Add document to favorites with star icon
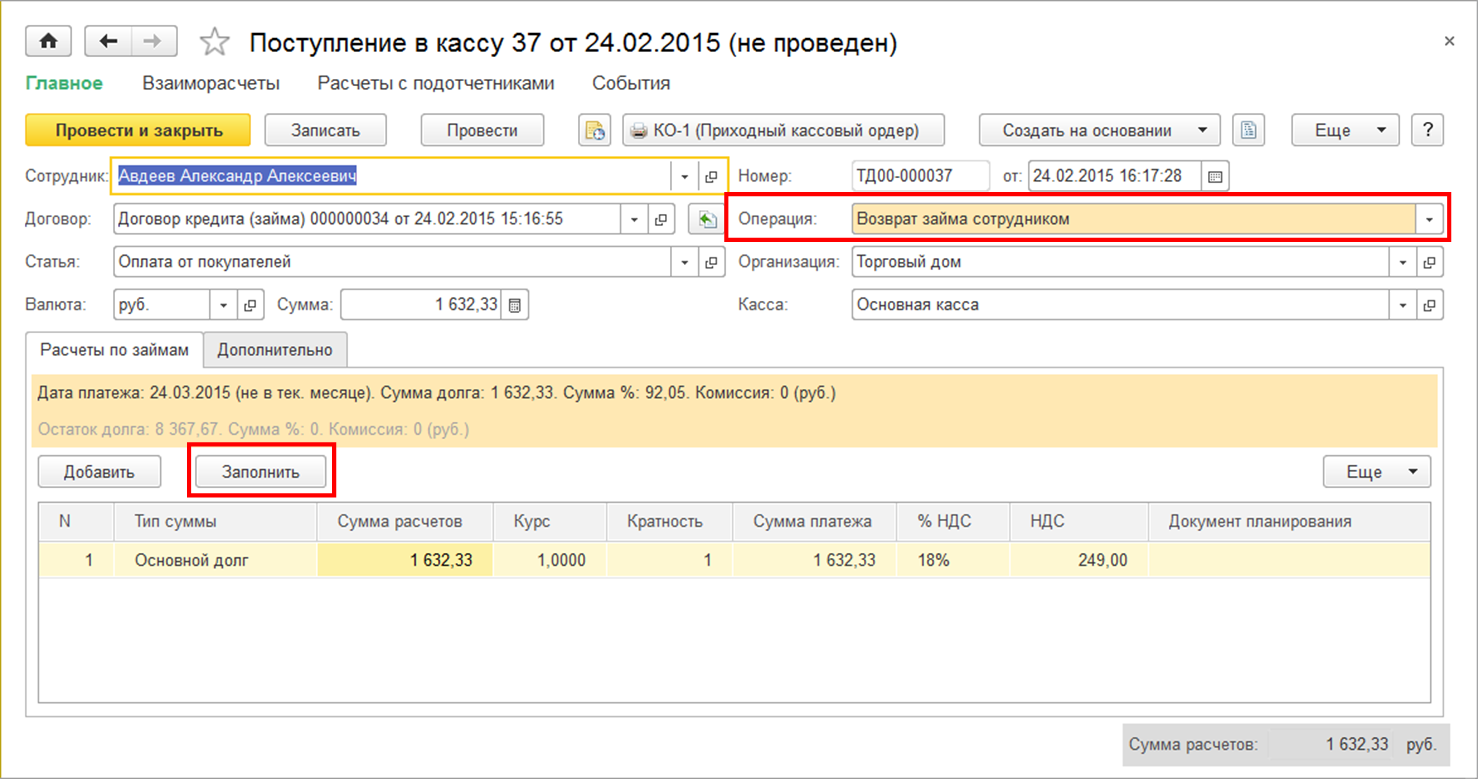This screenshot has width=1478, height=779. tap(214, 42)
